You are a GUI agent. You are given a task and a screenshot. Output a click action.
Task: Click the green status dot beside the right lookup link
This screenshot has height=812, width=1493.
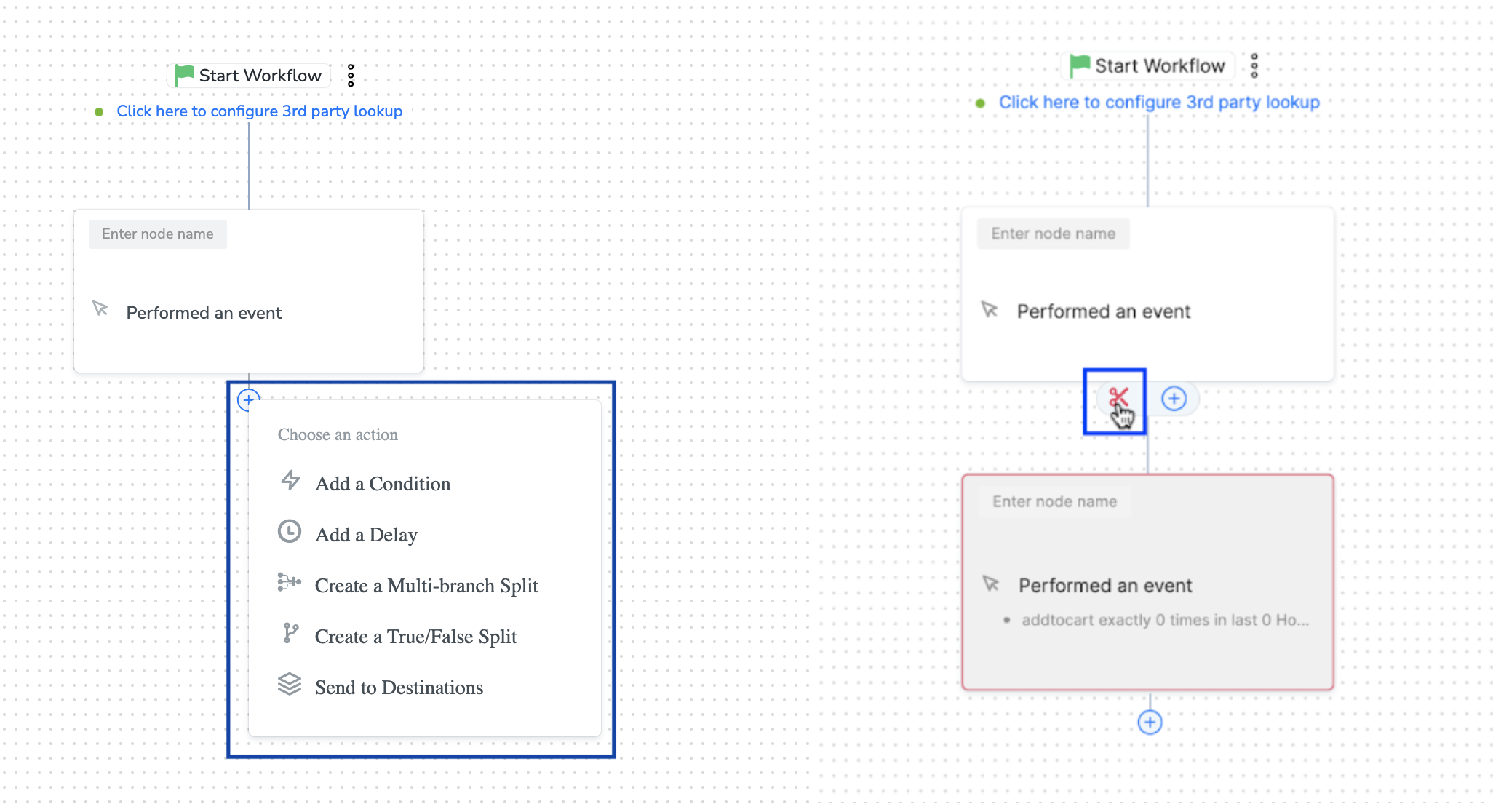980,103
